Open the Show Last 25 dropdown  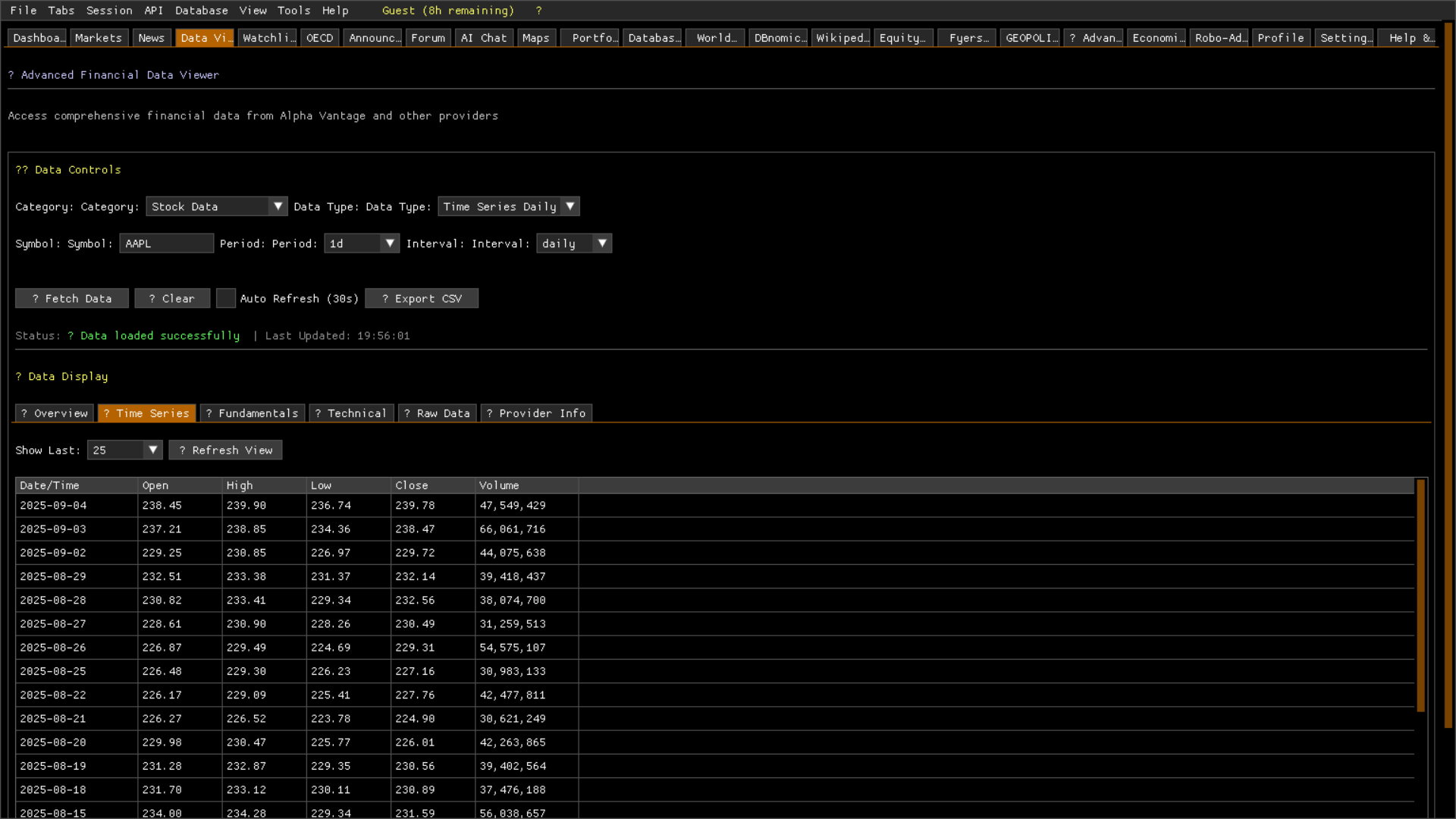pyautogui.click(x=124, y=450)
